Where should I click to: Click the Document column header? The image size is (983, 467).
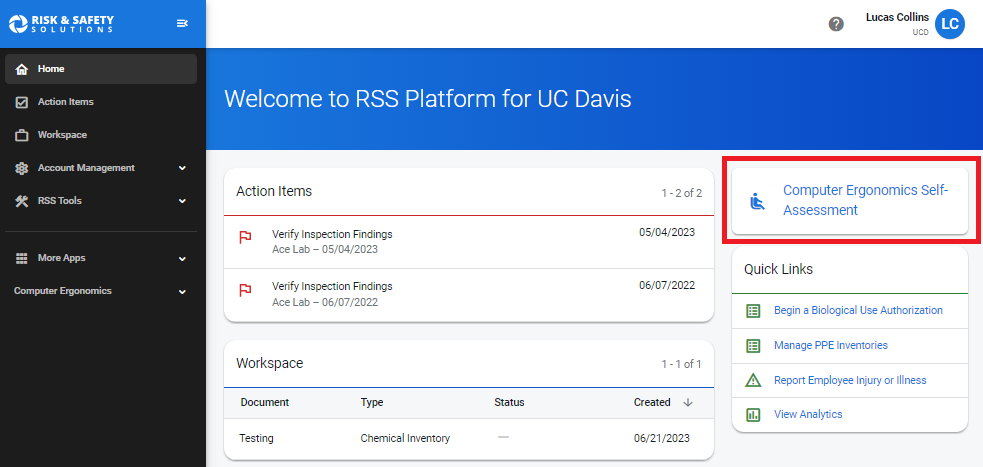[x=265, y=402]
